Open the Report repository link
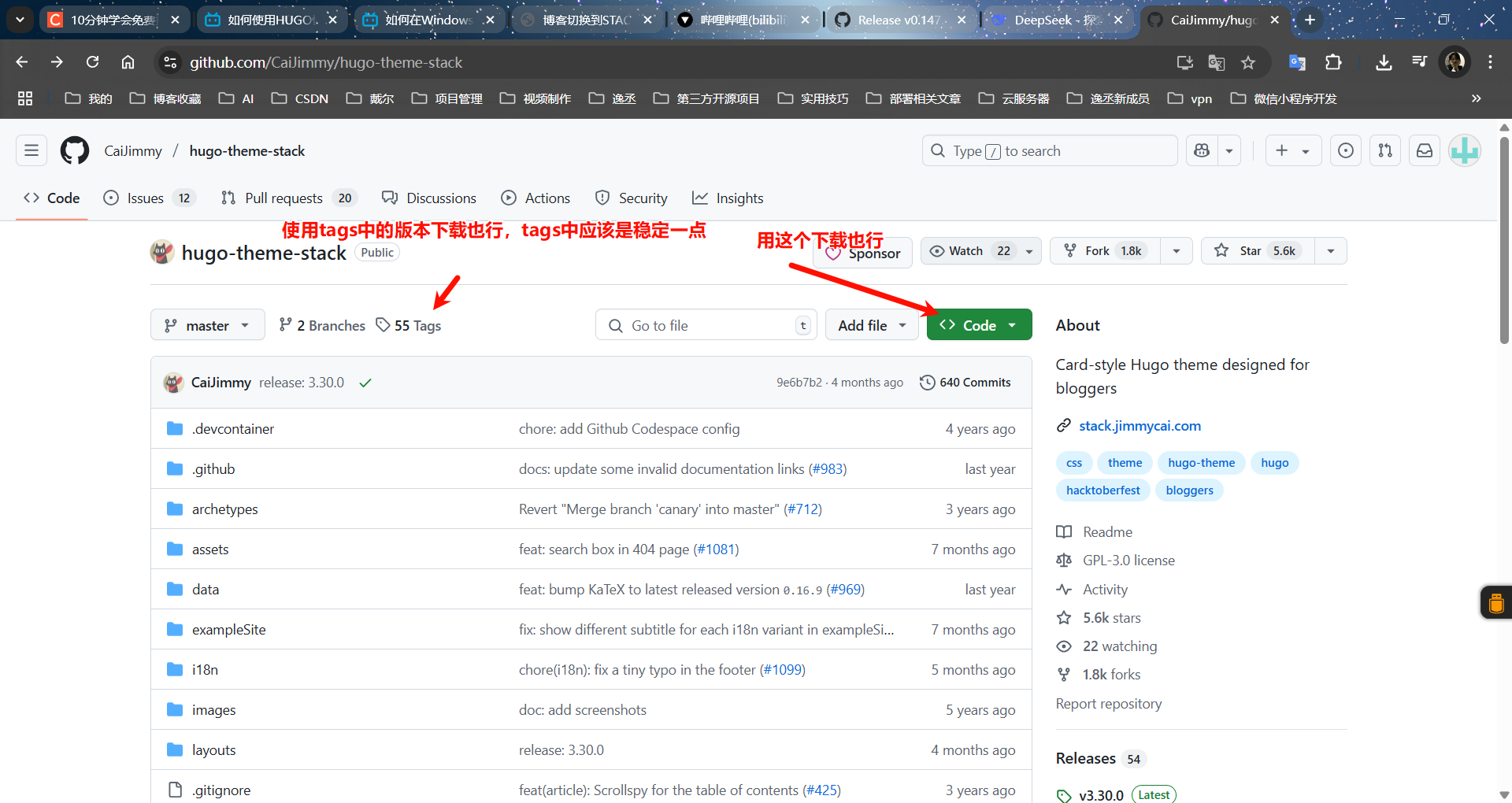The height and width of the screenshot is (803, 1512). (x=1109, y=704)
